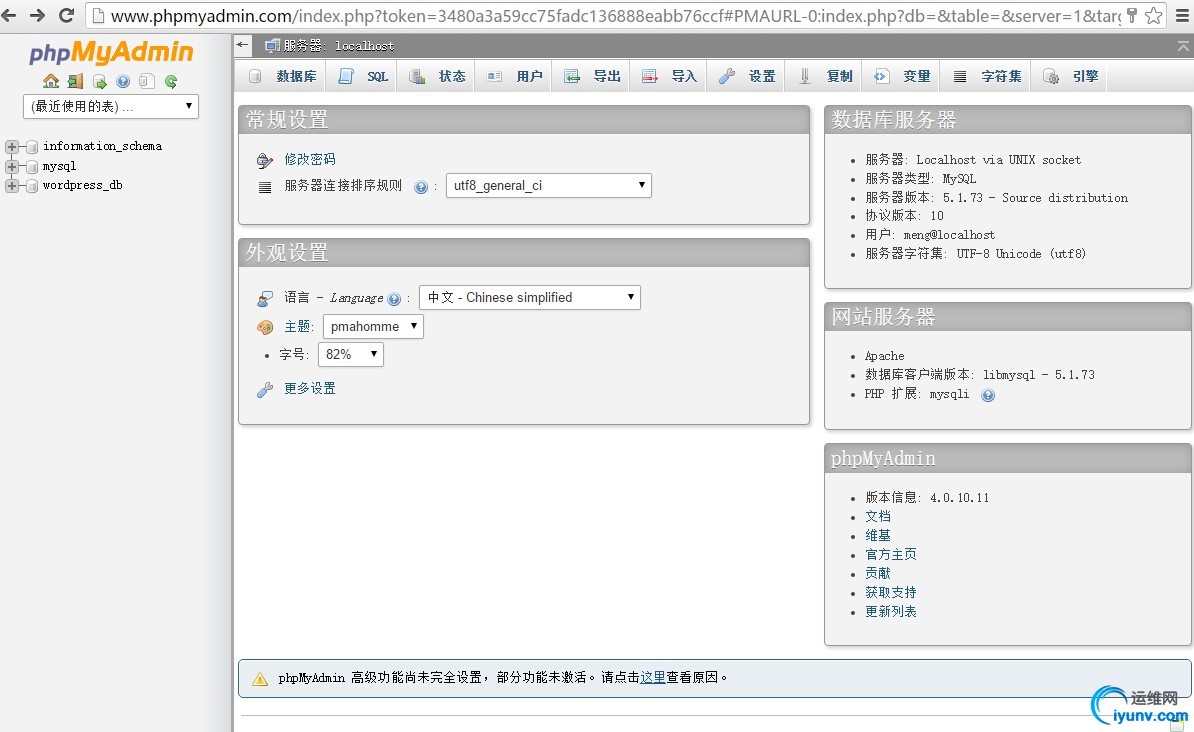
Task: Click the phpMyAdmin logo
Action: 111,52
